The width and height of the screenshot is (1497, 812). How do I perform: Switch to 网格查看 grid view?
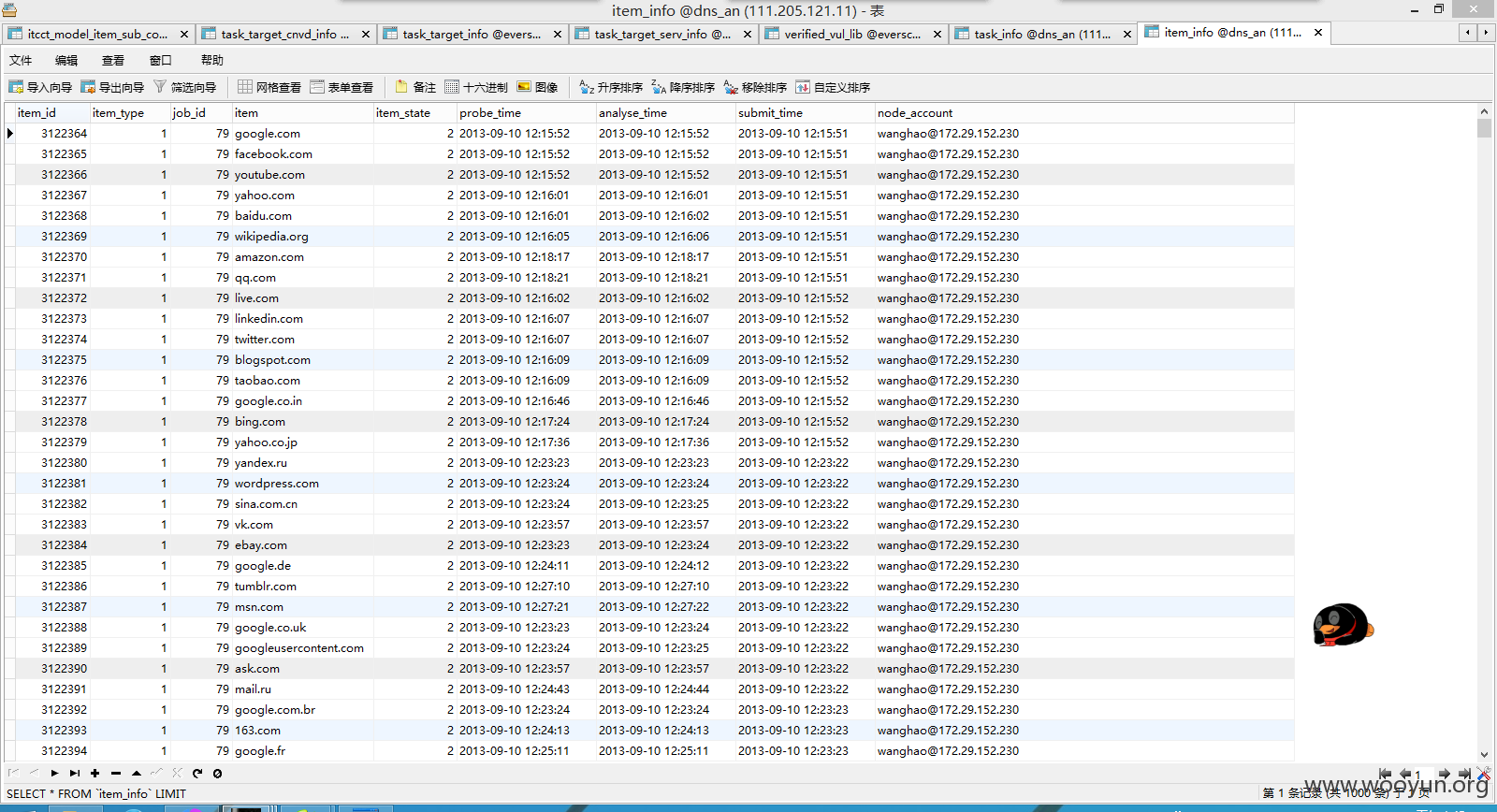tap(269, 87)
